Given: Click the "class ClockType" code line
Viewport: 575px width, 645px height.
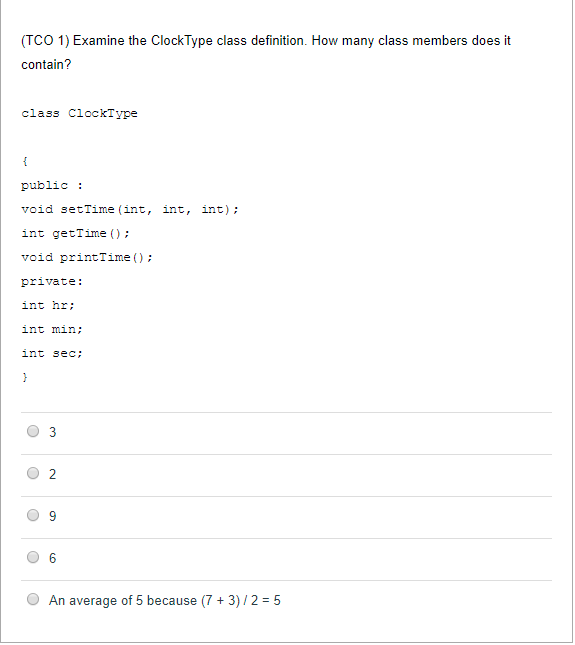Looking at the screenshot, I should click(x=79, y=114).
